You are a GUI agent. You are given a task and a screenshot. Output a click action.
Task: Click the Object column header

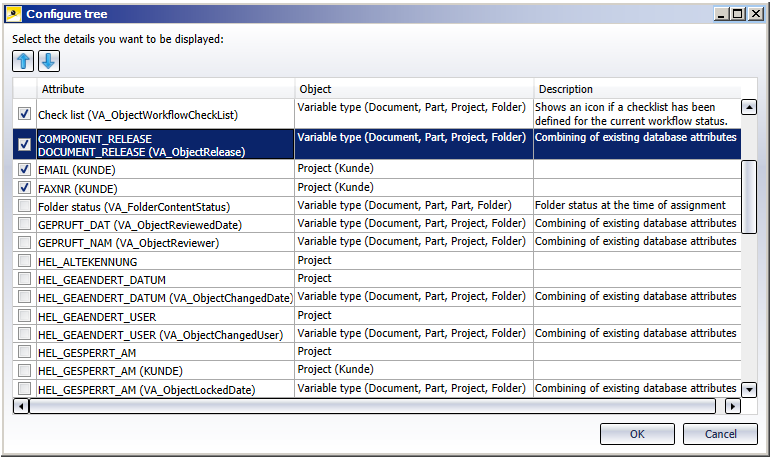(414, 89)
